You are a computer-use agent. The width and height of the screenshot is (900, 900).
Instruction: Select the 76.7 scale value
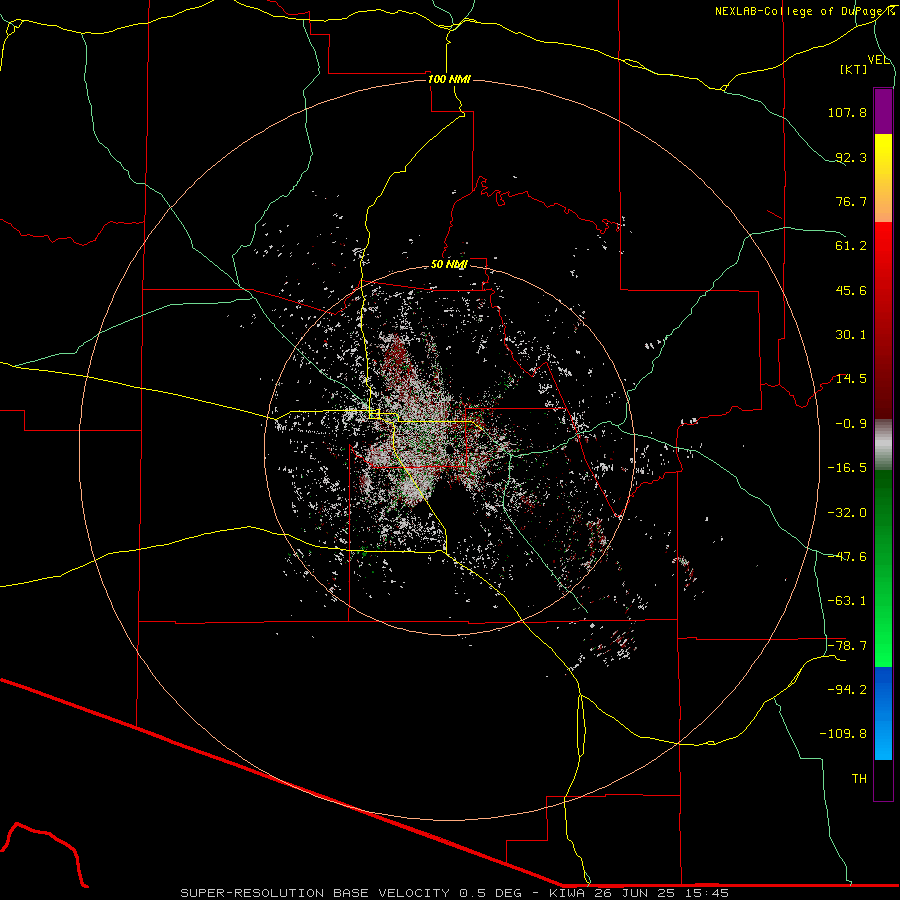[x=851, y=201]
